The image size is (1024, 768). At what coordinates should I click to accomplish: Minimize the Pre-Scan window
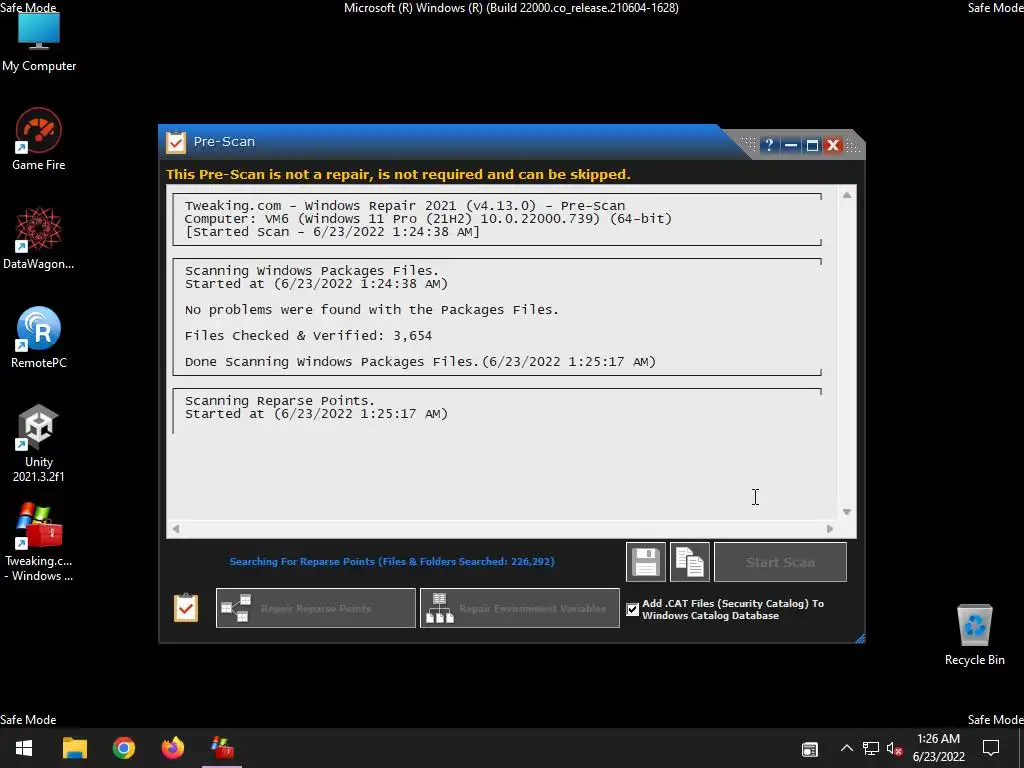[x=790, y=145]
